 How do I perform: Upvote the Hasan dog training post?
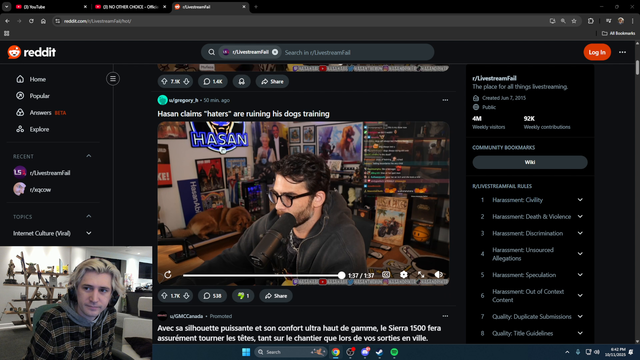[x=164, y=296]
